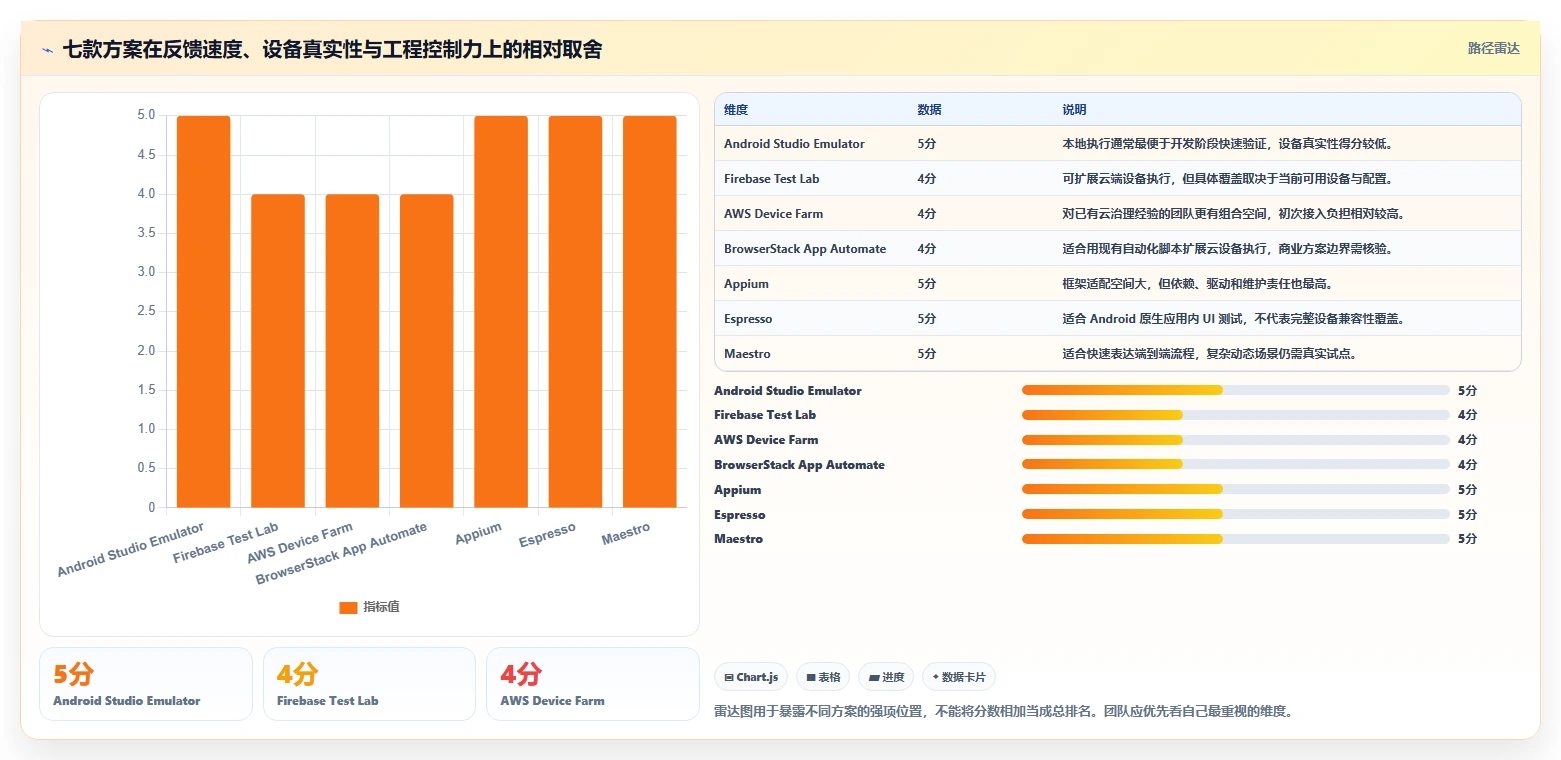The width and height of the screenshot is (1561, 760).
Task: Click the Chart.js chip
Action: [751, 677]
